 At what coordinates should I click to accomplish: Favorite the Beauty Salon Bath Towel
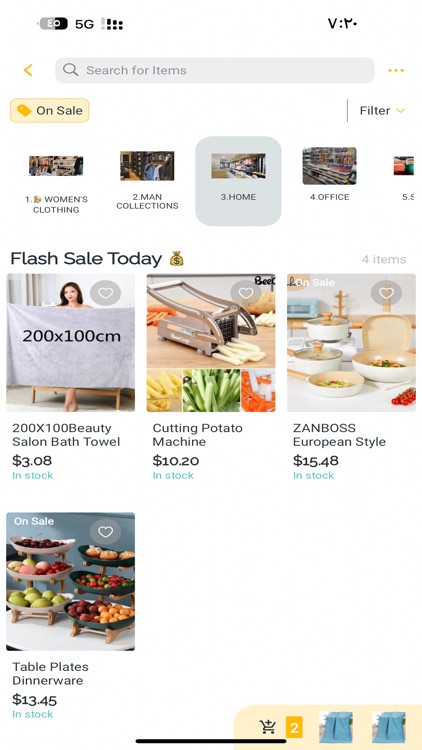(x=105, y=293)
